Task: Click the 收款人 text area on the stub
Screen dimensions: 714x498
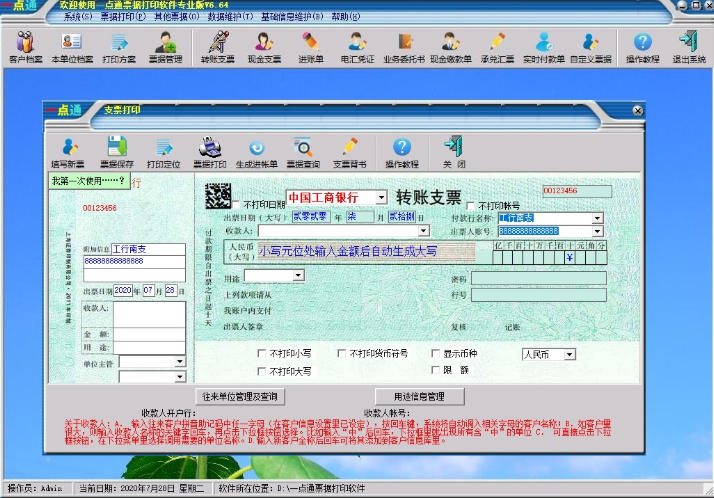Action: click(149, 315)
